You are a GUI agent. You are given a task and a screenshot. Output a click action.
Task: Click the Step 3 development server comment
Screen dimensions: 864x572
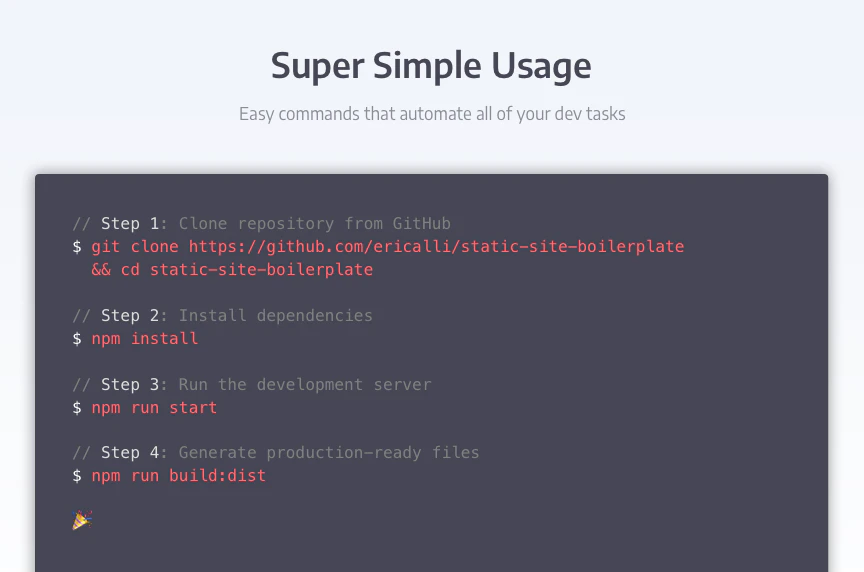click(x=252, y=385)
